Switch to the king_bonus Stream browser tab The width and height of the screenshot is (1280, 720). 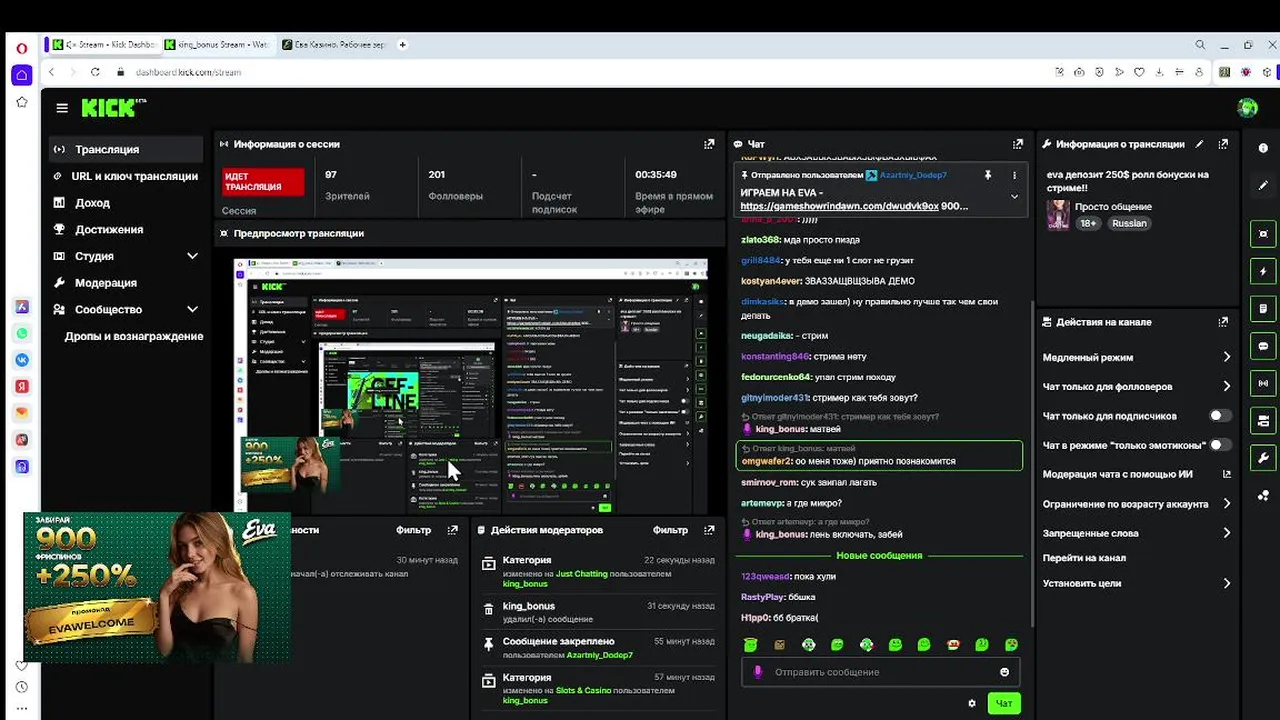tap(216, 44)
